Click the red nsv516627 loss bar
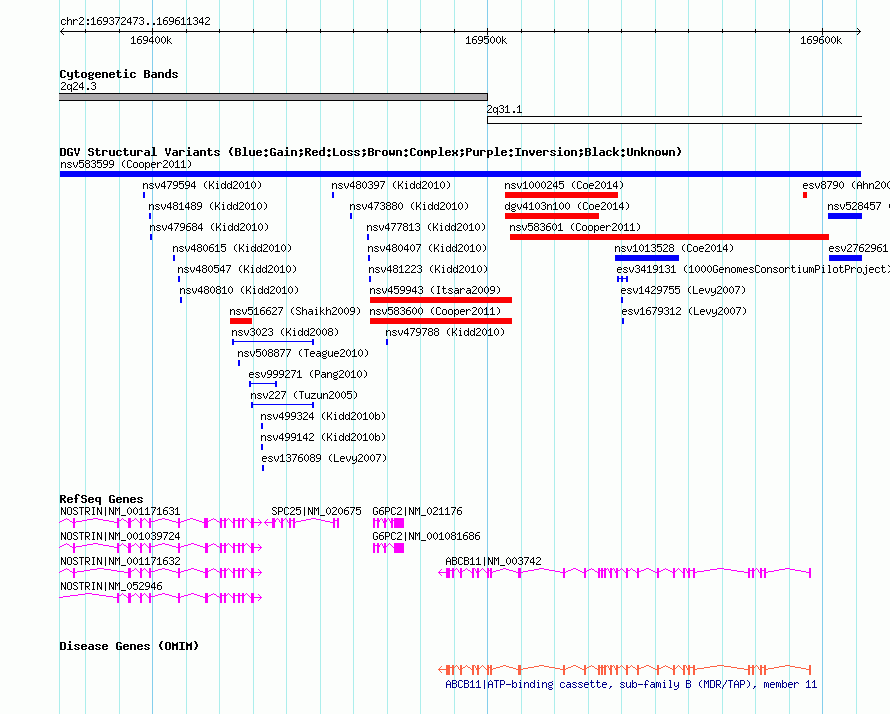Viewport: 890px width, 714px height. point(241,321)
